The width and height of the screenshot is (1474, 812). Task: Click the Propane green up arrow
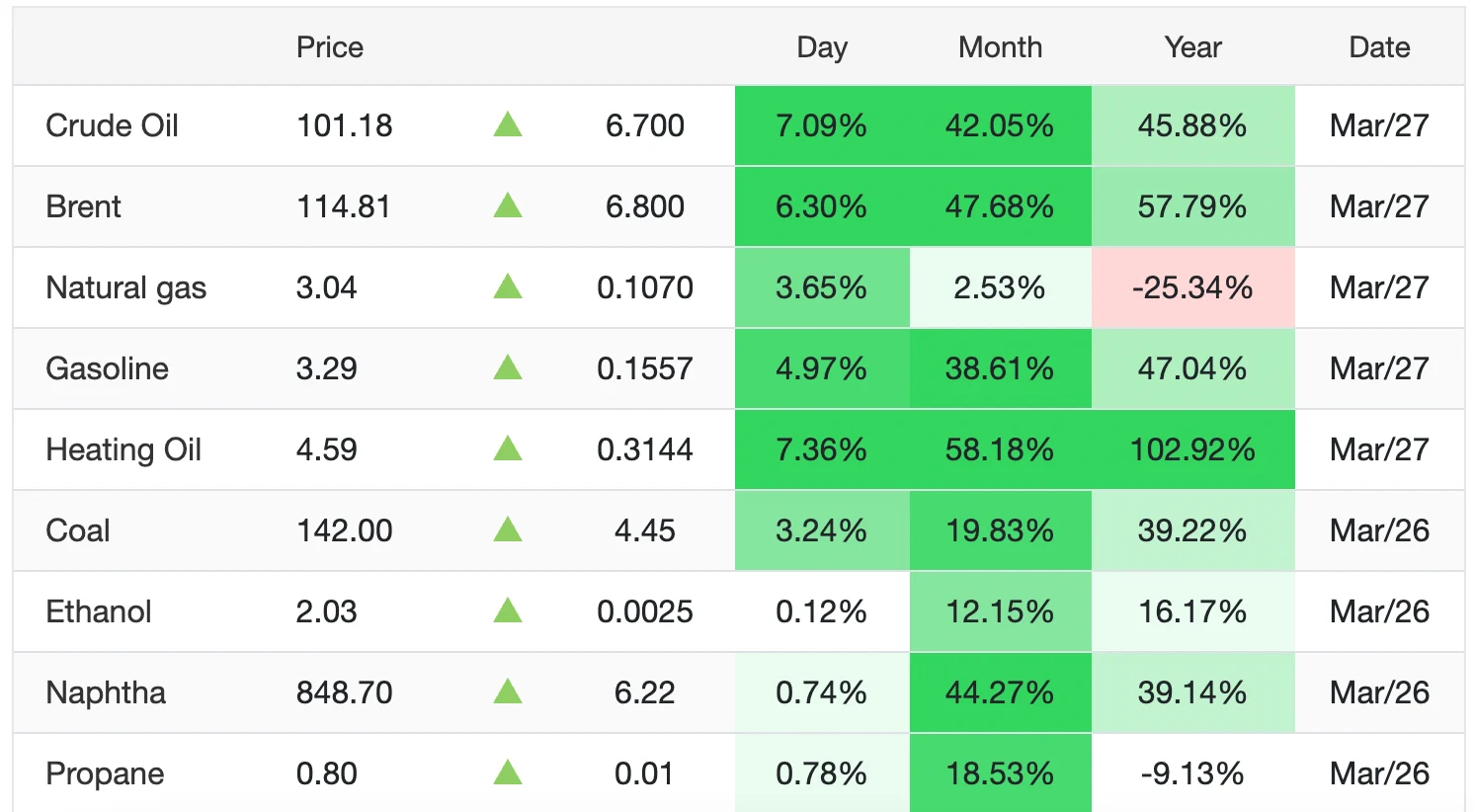(507, 772)
